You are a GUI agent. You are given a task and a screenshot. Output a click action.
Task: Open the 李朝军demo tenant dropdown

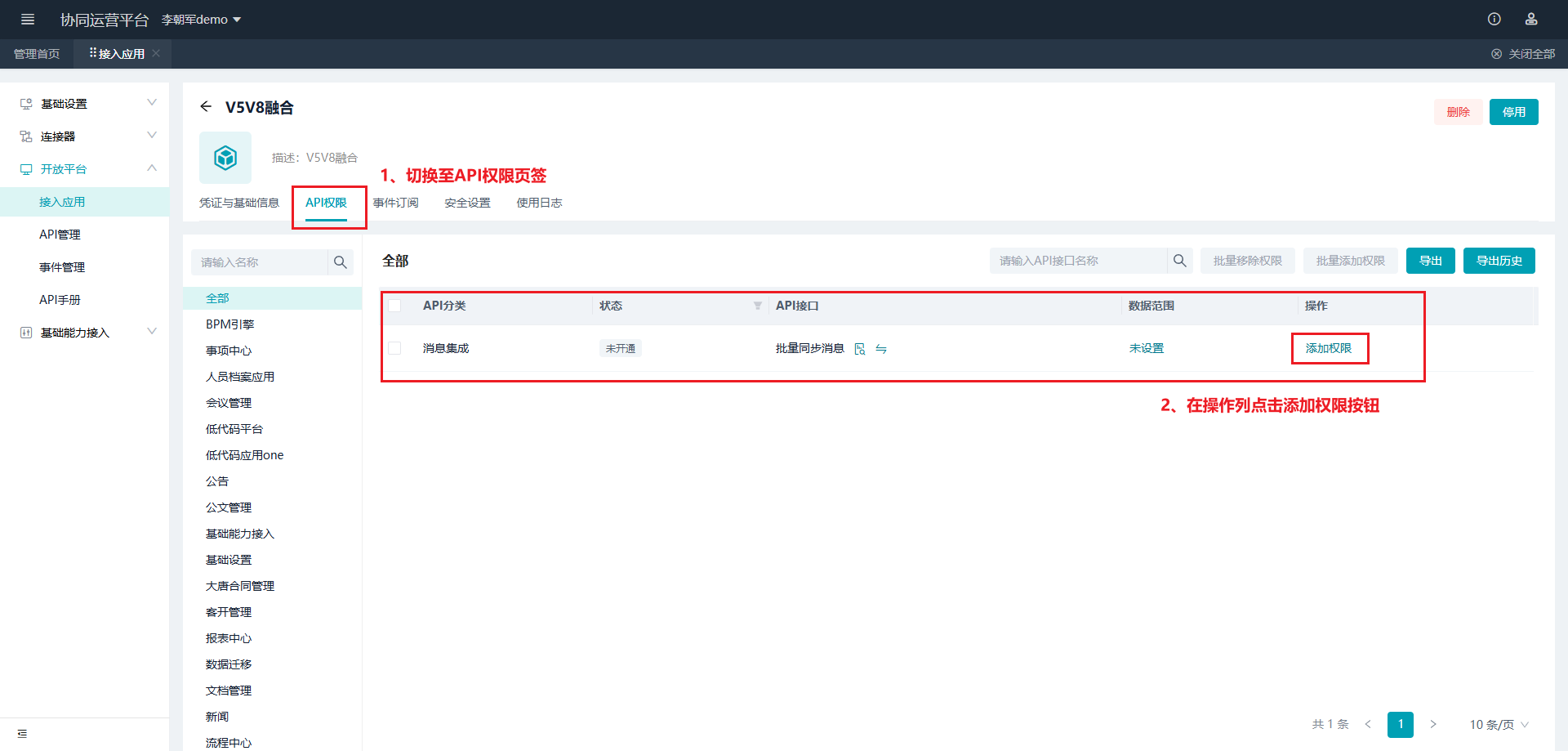(x=201, y=20)
